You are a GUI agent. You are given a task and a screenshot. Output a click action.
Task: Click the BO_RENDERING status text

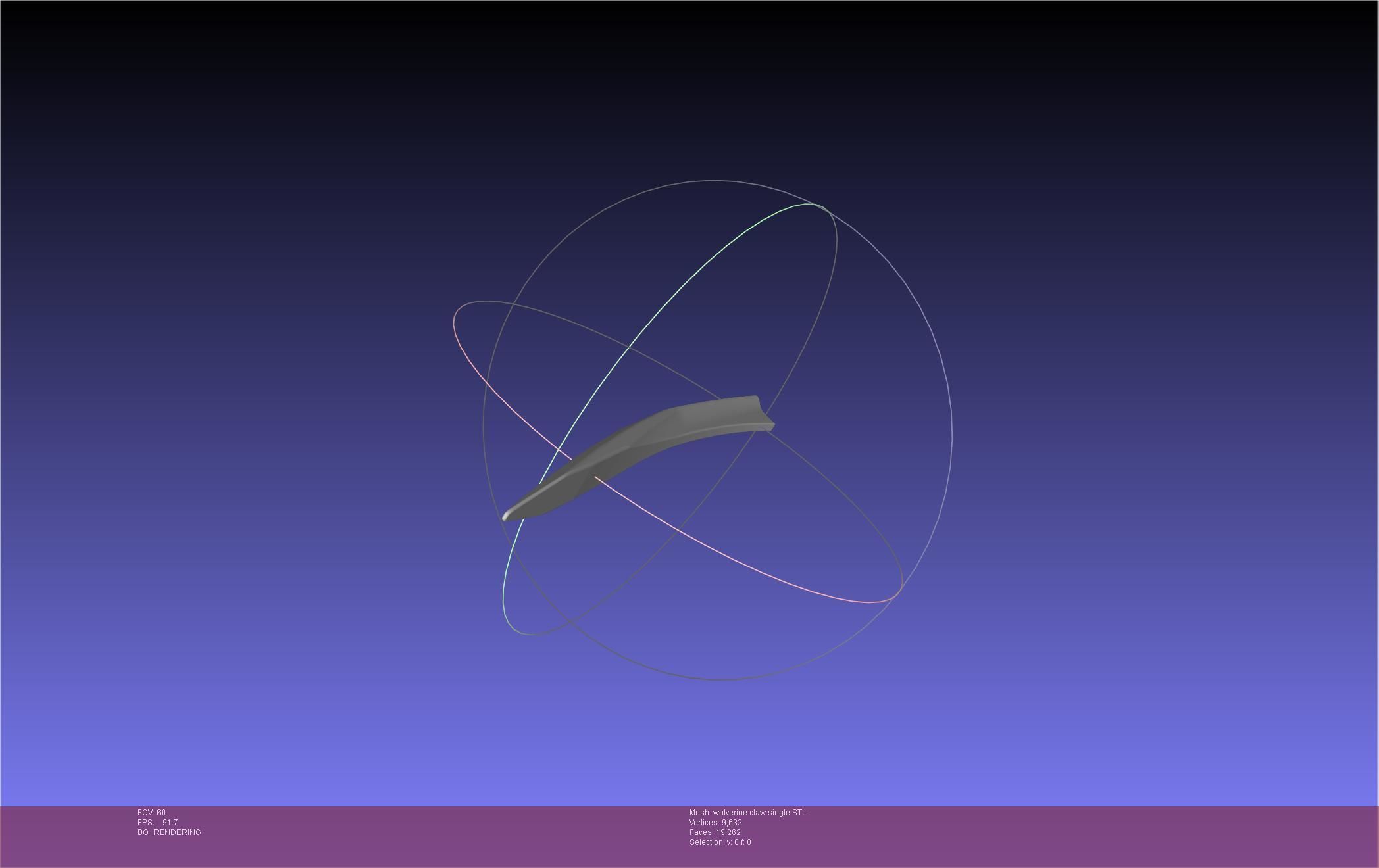169,832
